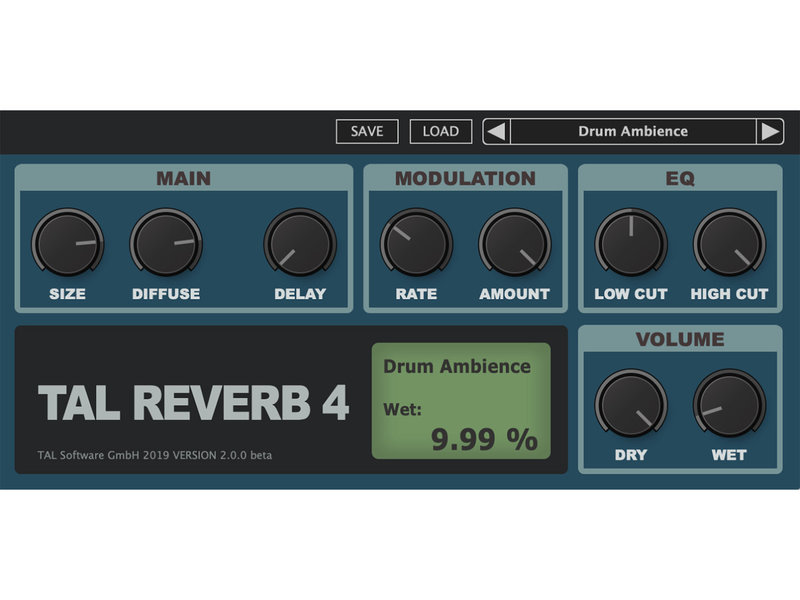This screenshot has width=800, height=600.
Task: Click the EQ section header
Action: [x=680, y=179]
